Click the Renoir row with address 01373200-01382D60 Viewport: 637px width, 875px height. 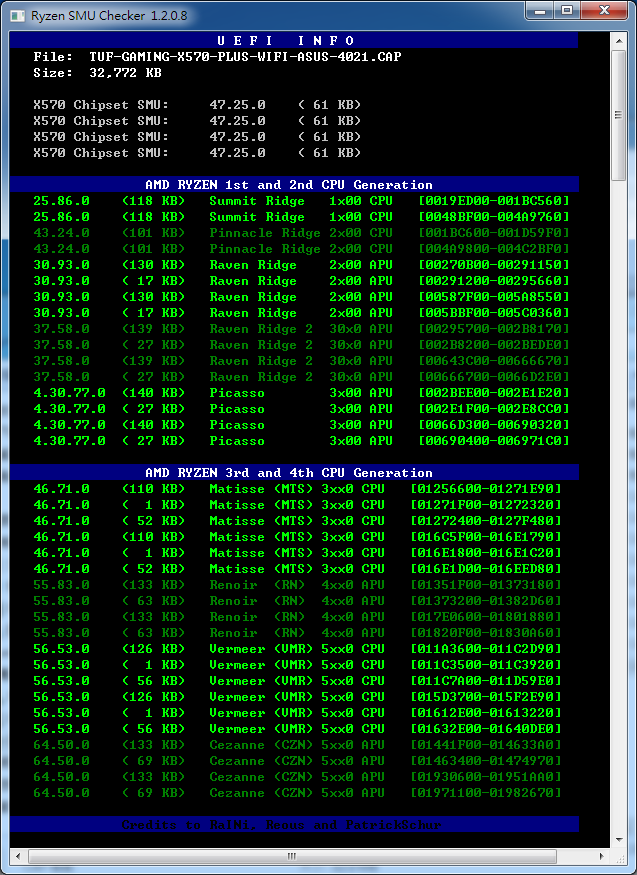297,601
